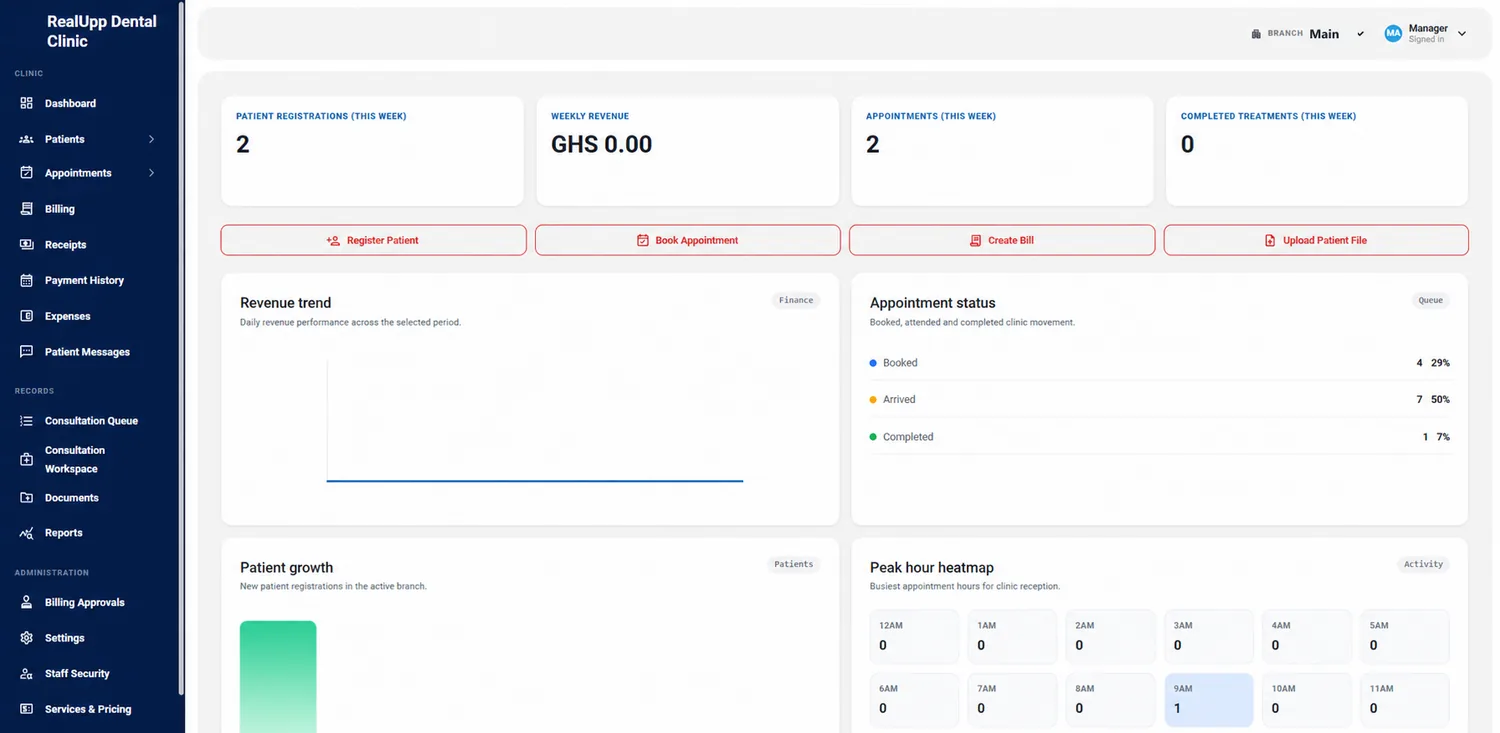The height and width of the screenshot is (733, 1500).
Task: Select Staff Security in Administration
Action: coord(77,674)
